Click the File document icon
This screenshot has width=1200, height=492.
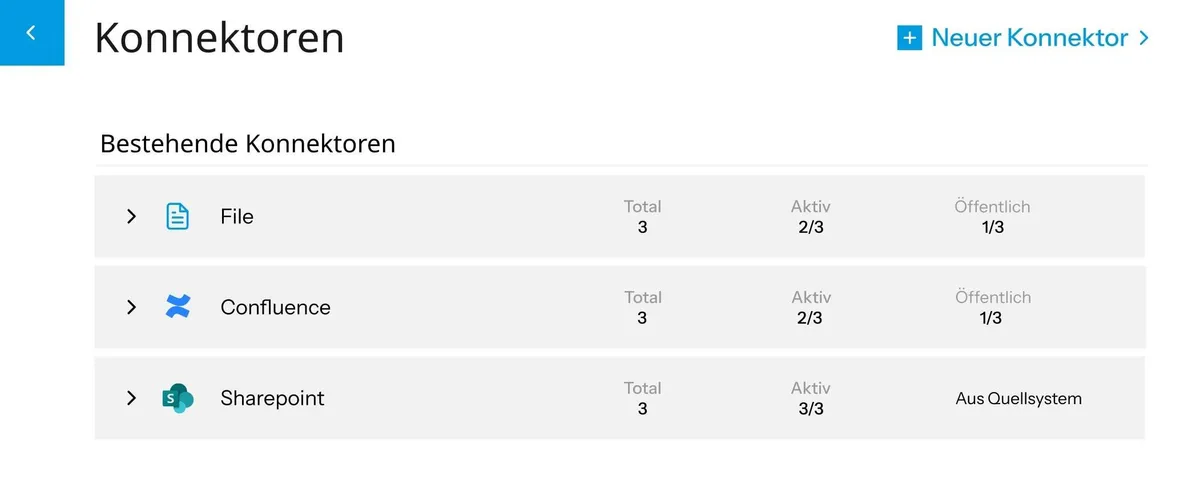177,216
